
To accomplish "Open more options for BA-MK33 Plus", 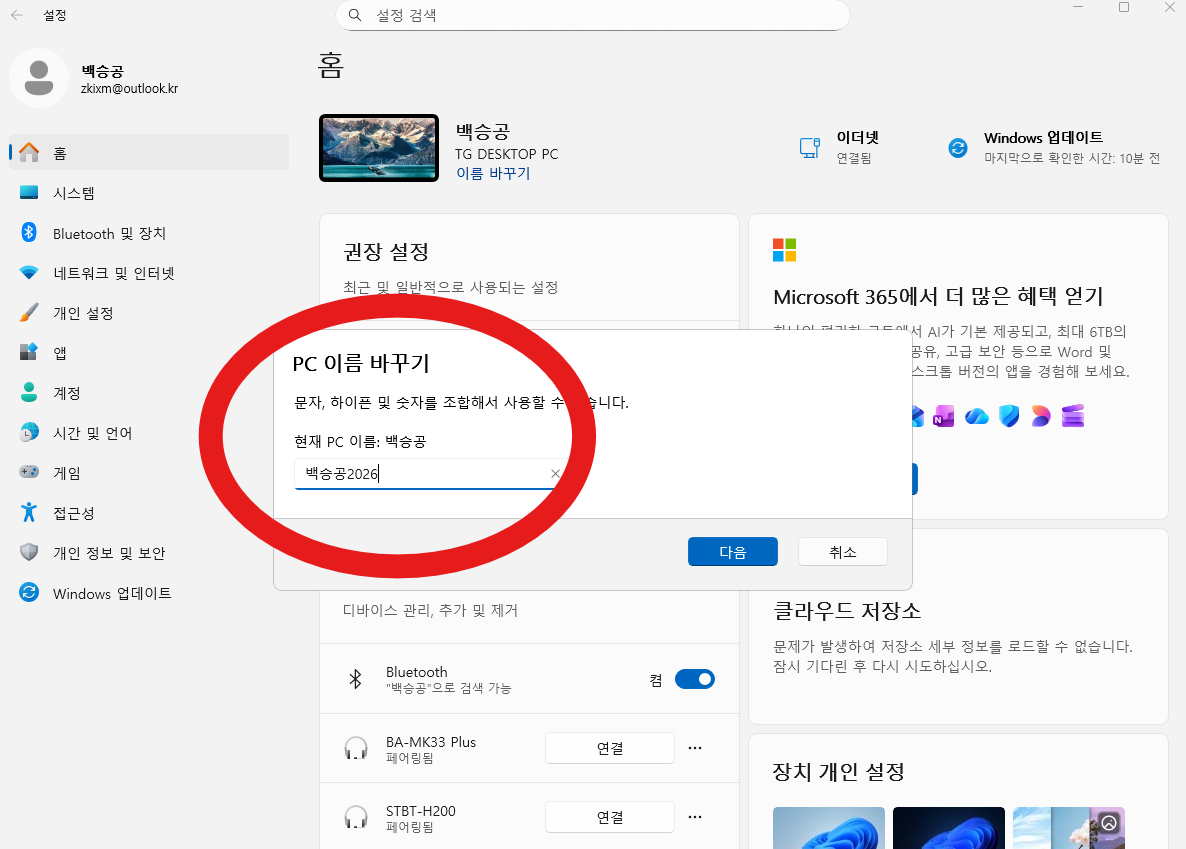I will 695,748.
